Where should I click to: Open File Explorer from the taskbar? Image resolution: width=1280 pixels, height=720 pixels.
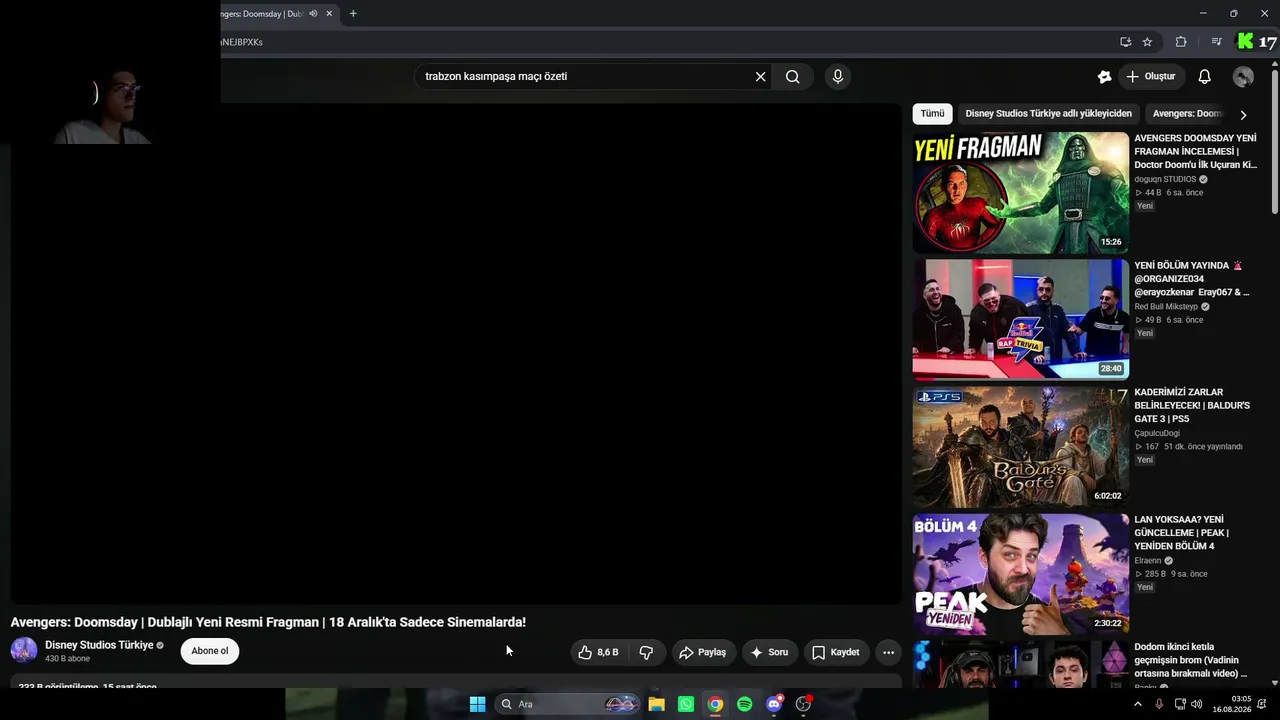[x=657, y=704]
